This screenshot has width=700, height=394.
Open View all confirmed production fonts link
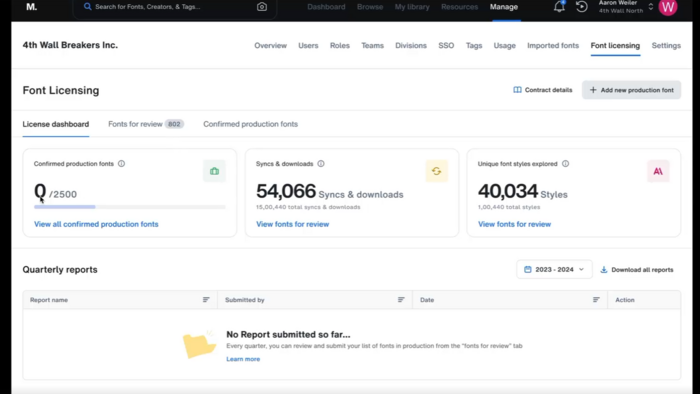pyautogui.click(x=96, y=224)
